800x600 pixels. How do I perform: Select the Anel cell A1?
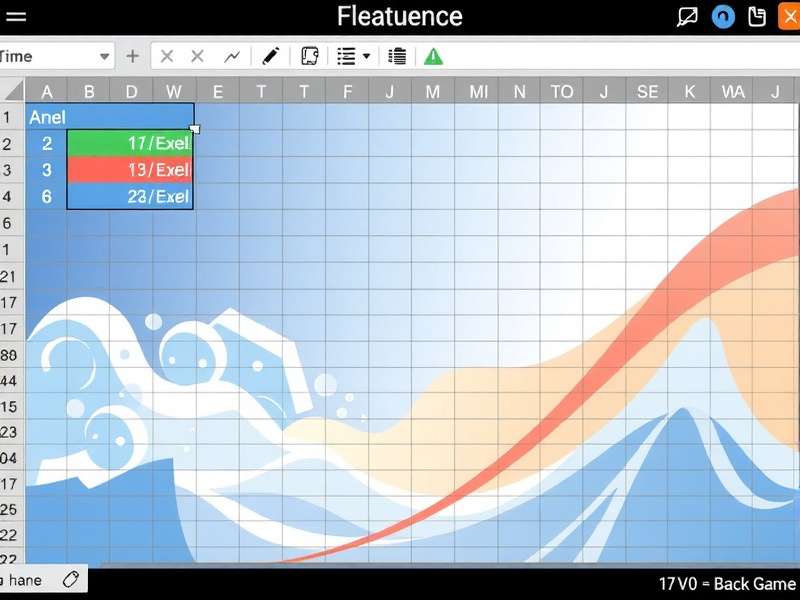[x=47, y=116]
